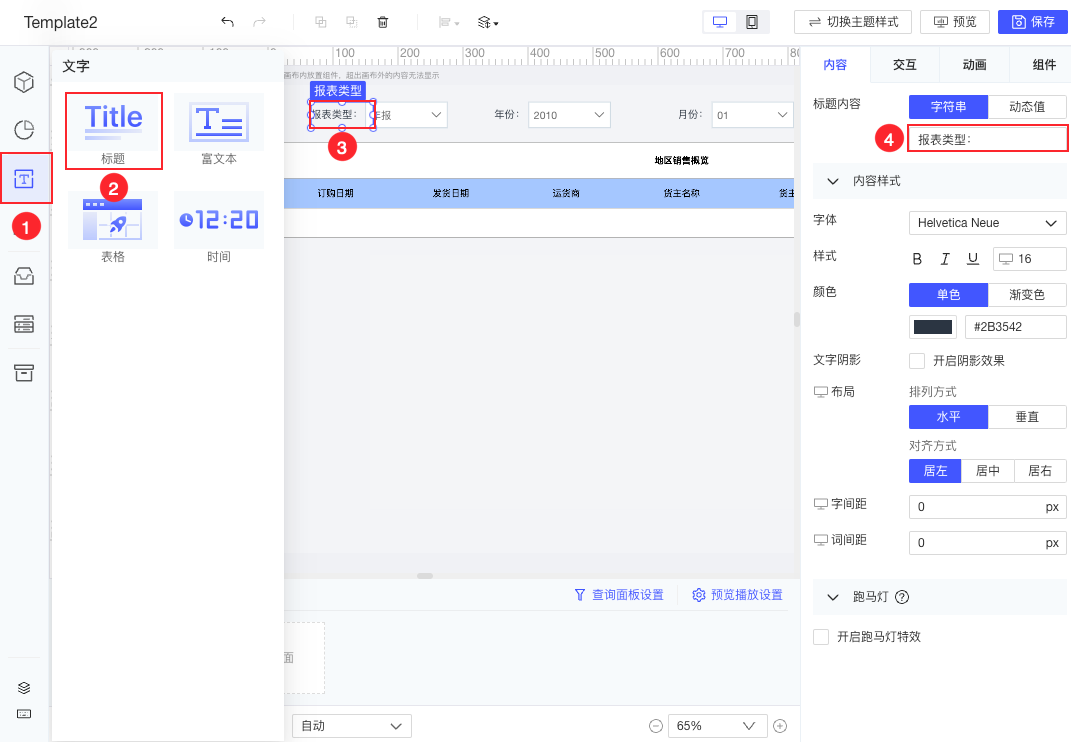Enable marquee effect checkbox
This screenshot has width=1071, height=742.
[821, 637]
